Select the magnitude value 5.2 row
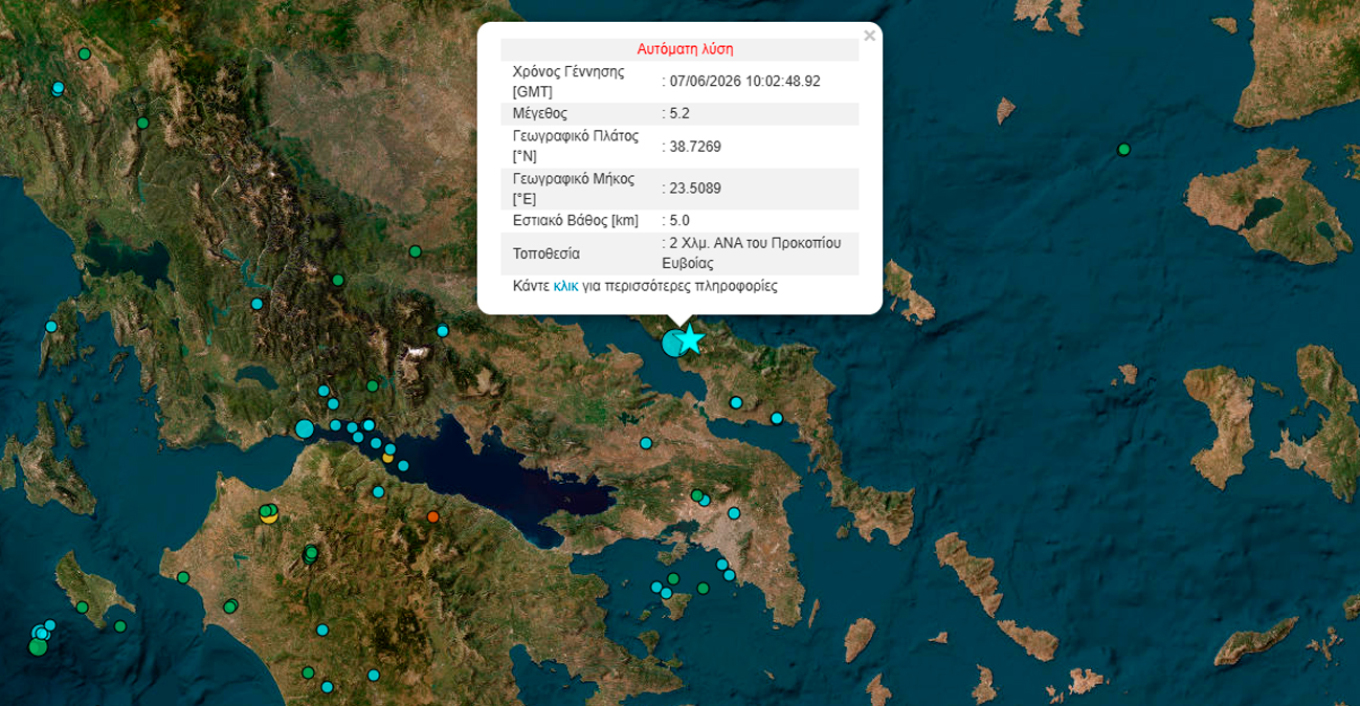Image resolution: width=1360 pixels, height=706 pixels. 680,114
